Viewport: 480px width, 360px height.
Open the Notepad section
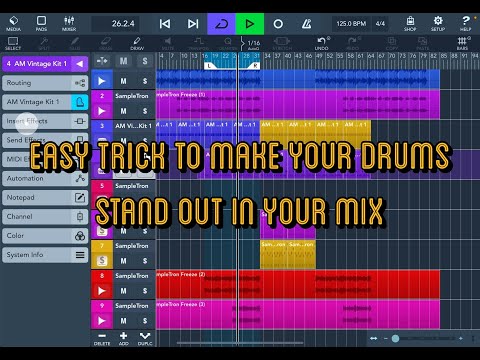[x=45, y=197]
